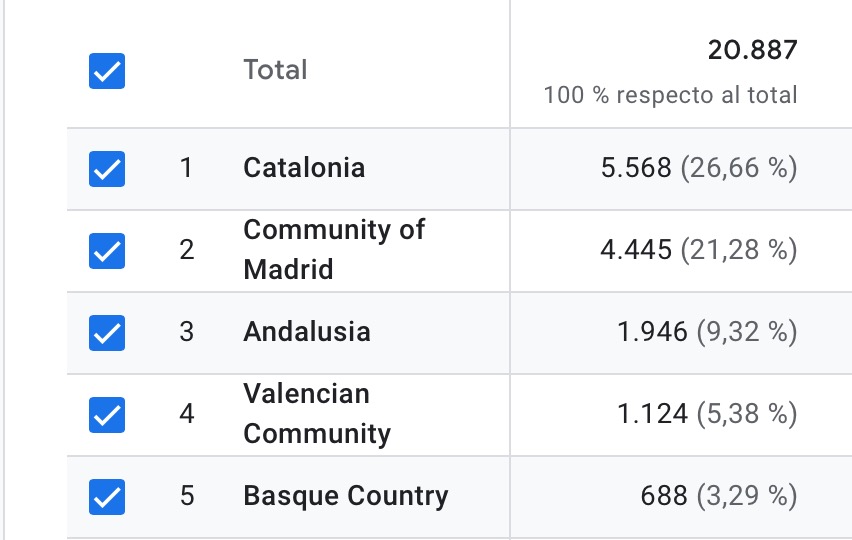852x540 pixels.
Task: Deselect the Community of Madrid checkbox
Action: tap(107, 250)
